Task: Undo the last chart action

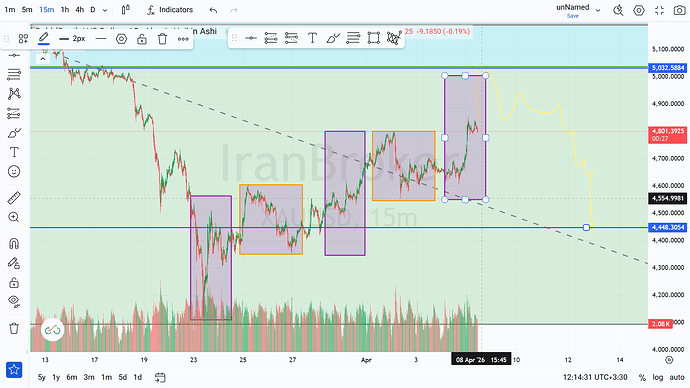Action: (x=213, y=10)
